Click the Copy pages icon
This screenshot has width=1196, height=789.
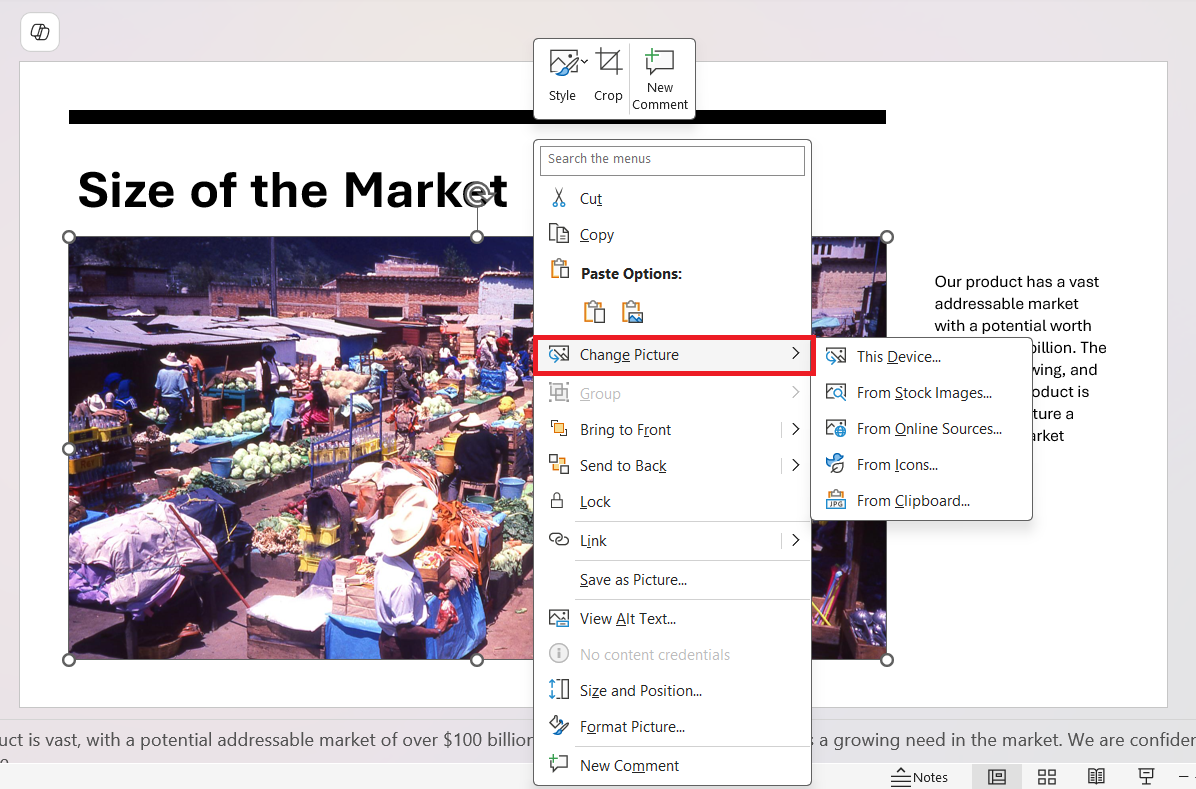click(559, 234)
